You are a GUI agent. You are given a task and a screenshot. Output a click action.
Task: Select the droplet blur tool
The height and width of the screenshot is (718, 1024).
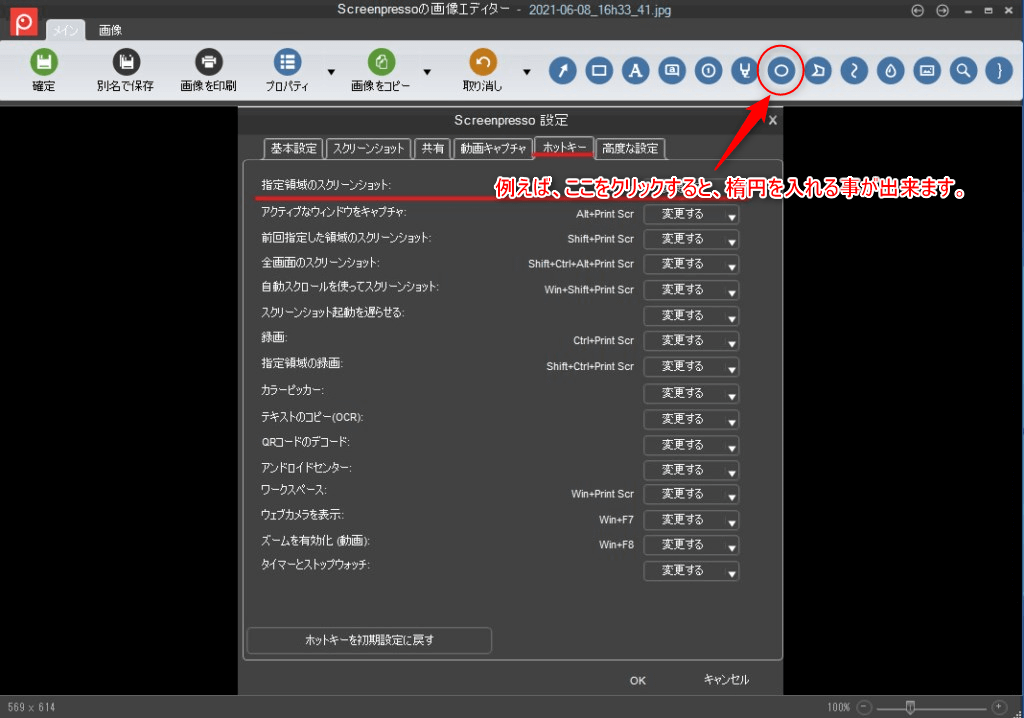tap(891, 71)
